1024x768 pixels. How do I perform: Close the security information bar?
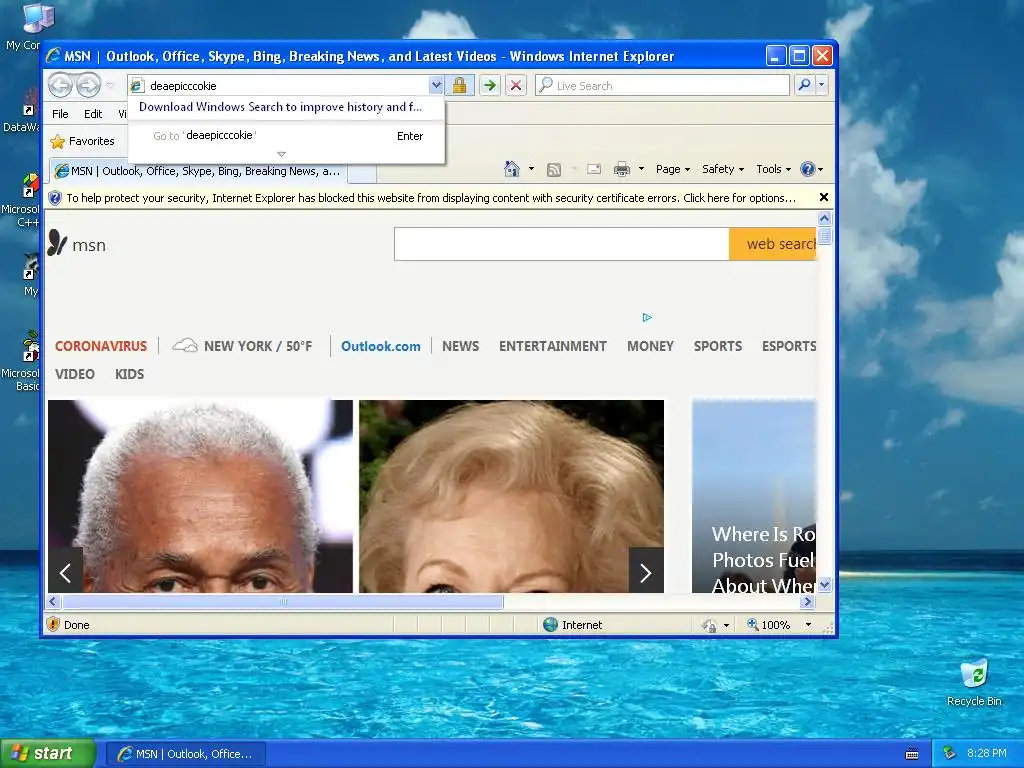click(824, 197)
